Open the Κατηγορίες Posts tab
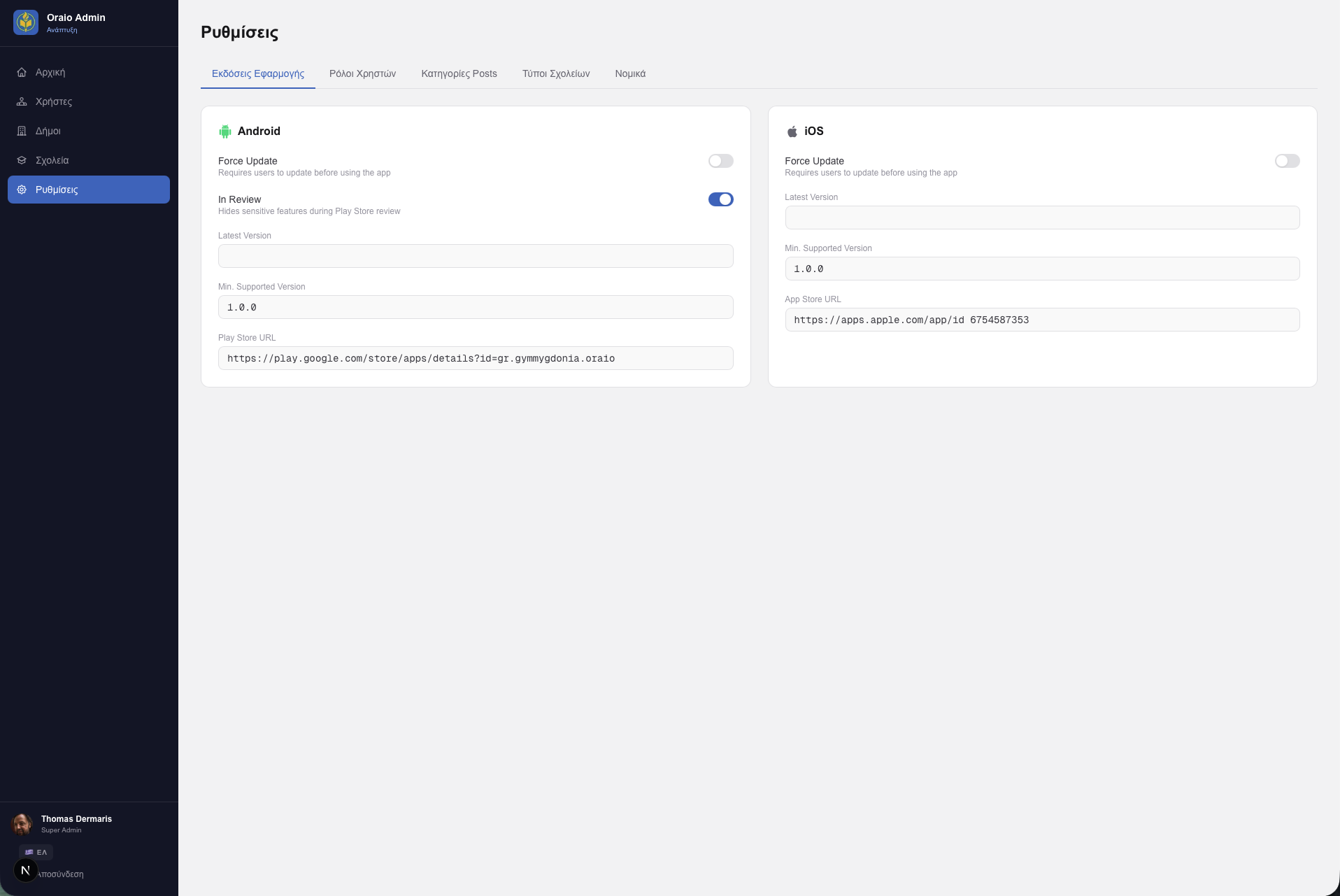1340x896 pixels. pos(459,73)
